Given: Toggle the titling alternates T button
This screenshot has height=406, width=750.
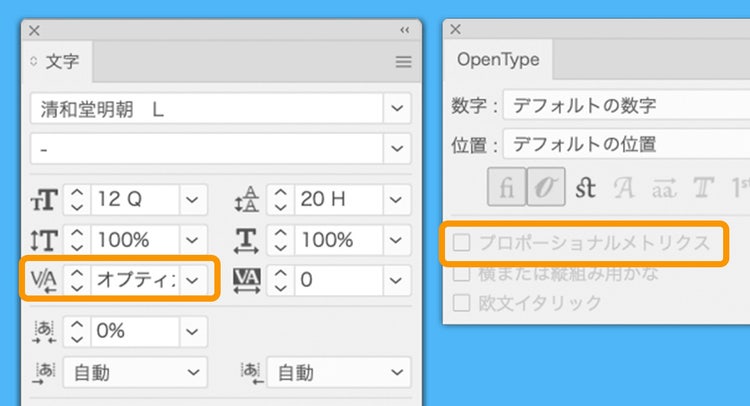Looking at the screenshot, I should pyautogui.click(x=703, y=187).
